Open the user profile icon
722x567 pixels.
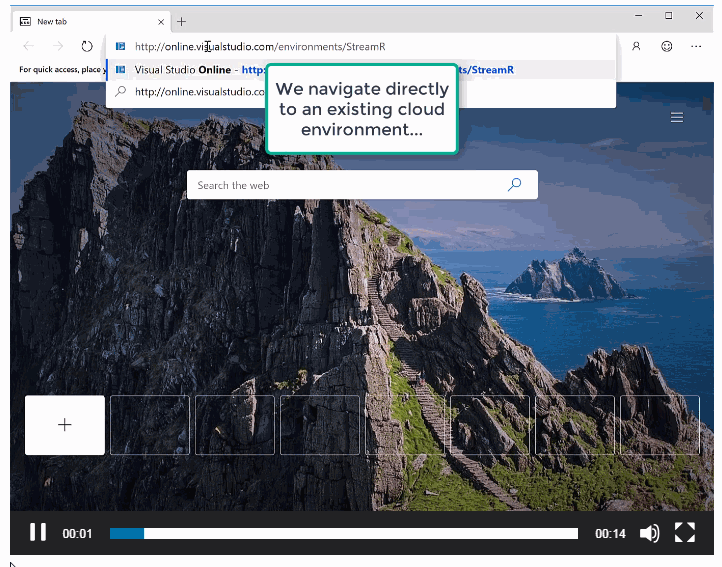tap(636, 46)
